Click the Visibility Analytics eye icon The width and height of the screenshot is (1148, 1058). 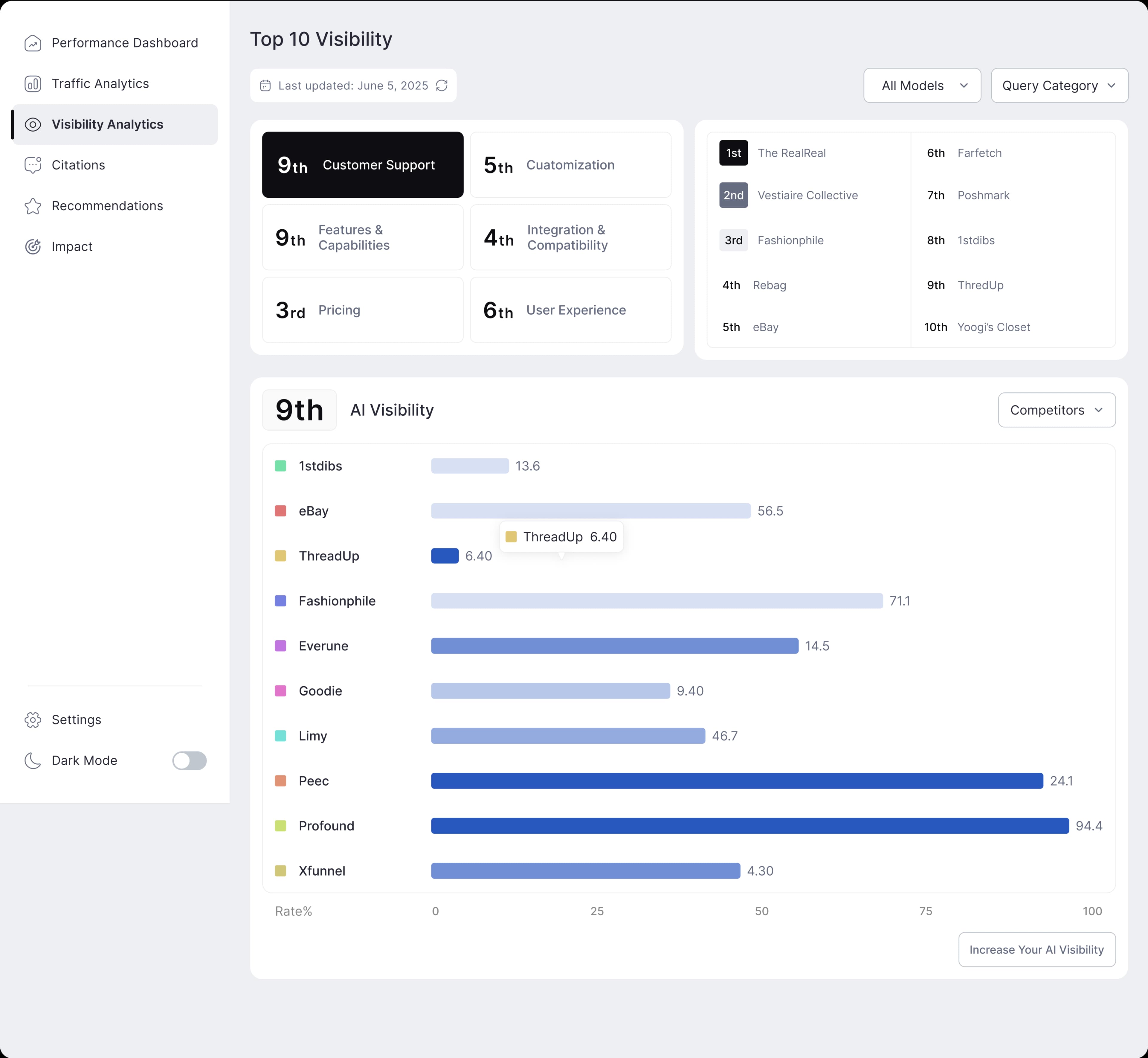(x=33, y=124)
